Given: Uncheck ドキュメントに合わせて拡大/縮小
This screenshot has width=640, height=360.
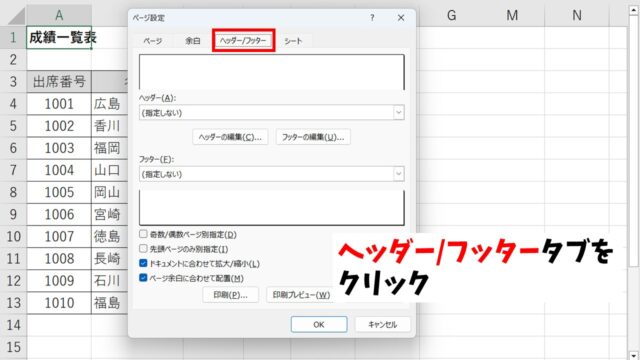Looking at the screenshot, I should tap(143, 263).
